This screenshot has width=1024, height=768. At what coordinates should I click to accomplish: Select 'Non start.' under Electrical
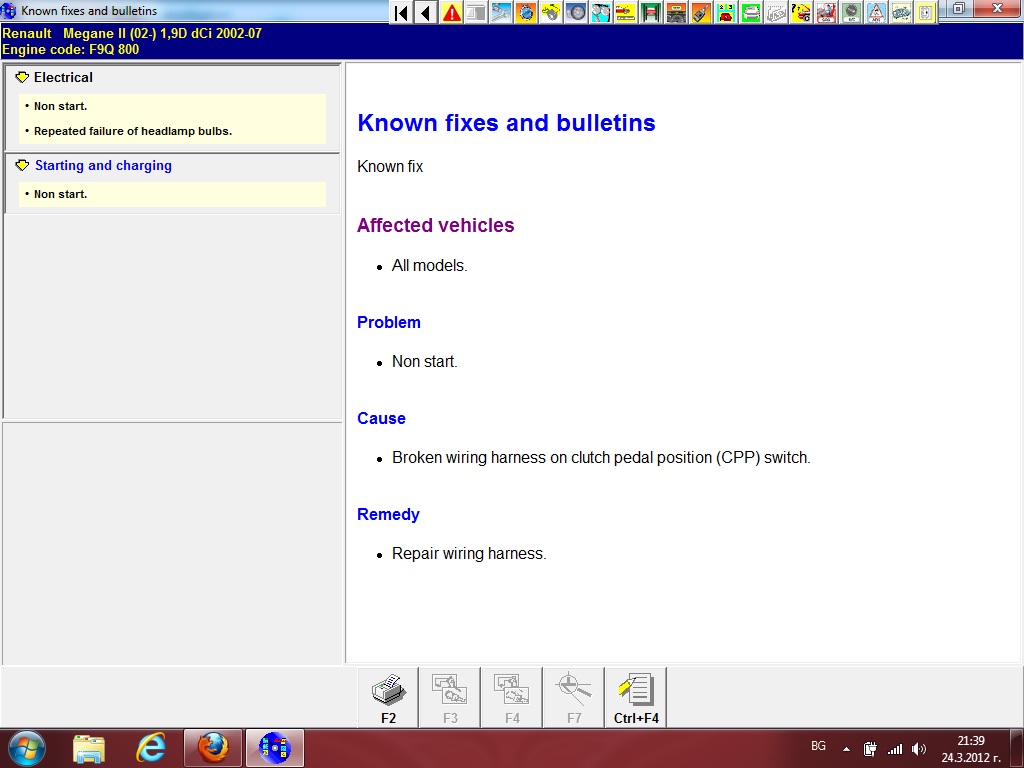60,106
